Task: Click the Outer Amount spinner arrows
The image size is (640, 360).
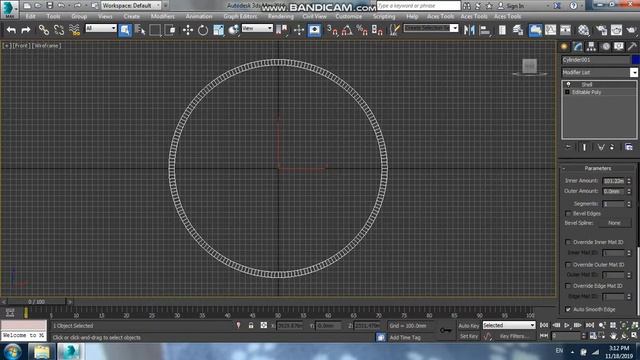Action: (629, 191)
